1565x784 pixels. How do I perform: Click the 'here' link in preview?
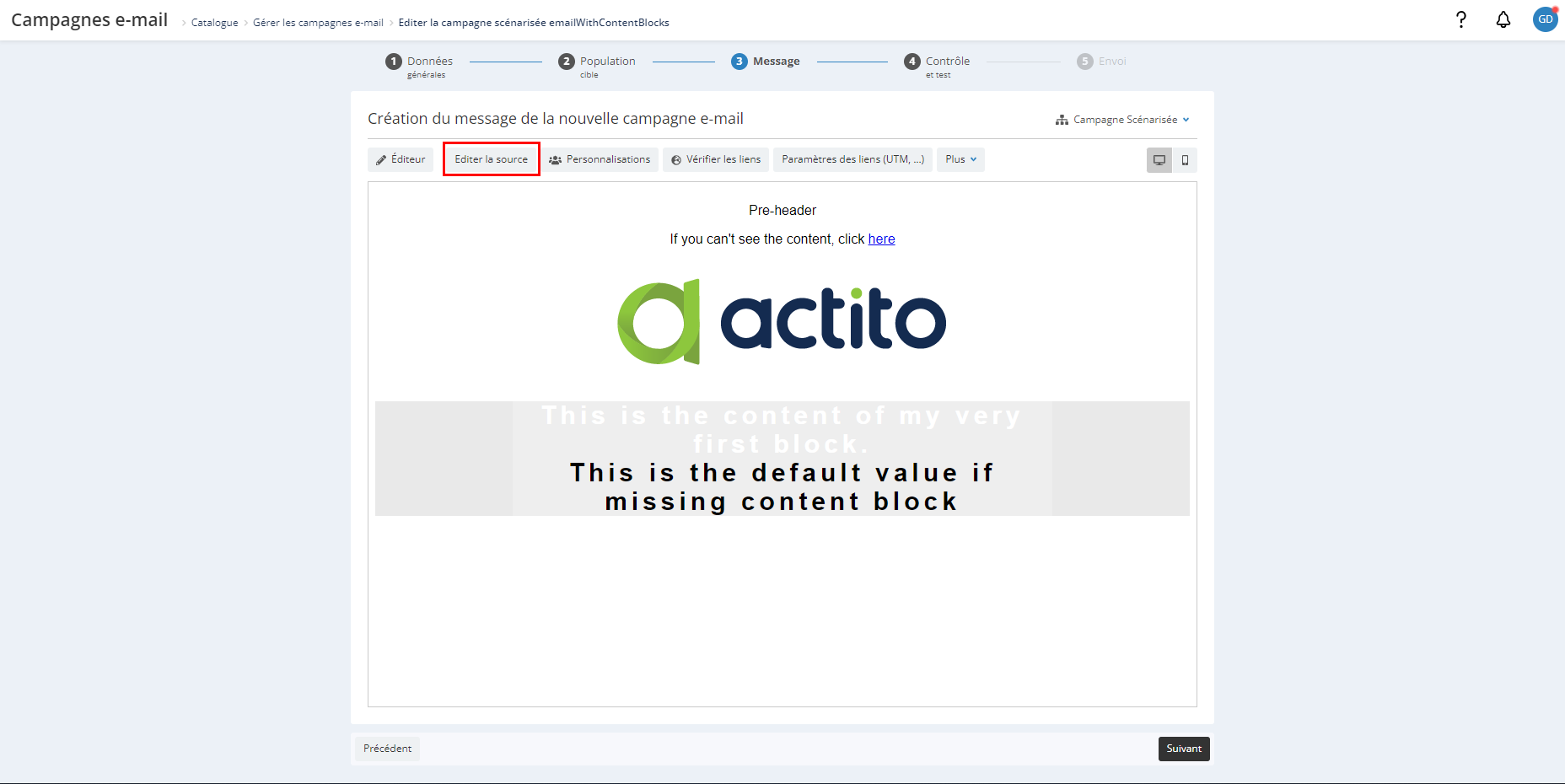[881, 239]
